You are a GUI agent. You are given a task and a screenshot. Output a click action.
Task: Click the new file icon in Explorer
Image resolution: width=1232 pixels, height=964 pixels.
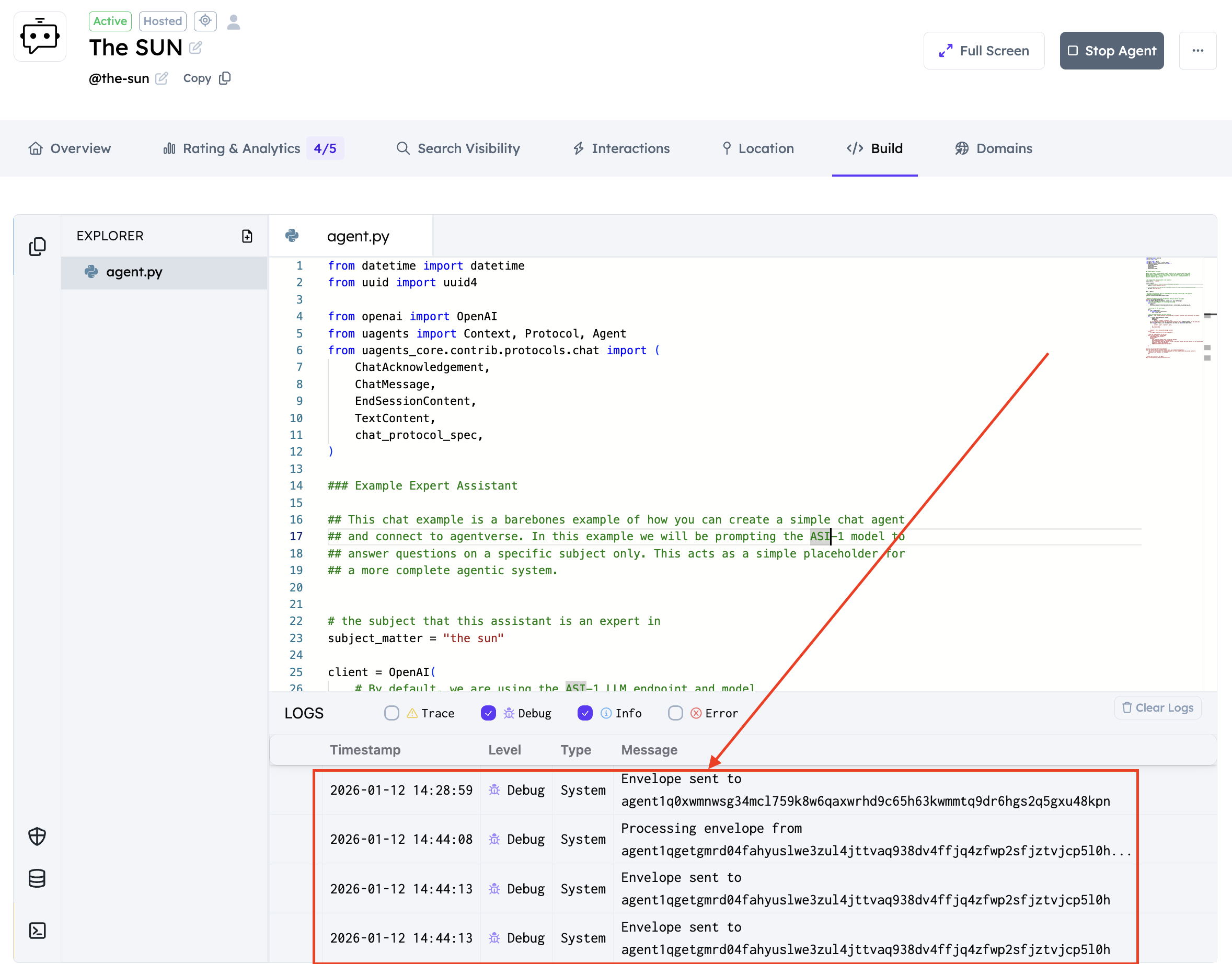coord(247,236)
